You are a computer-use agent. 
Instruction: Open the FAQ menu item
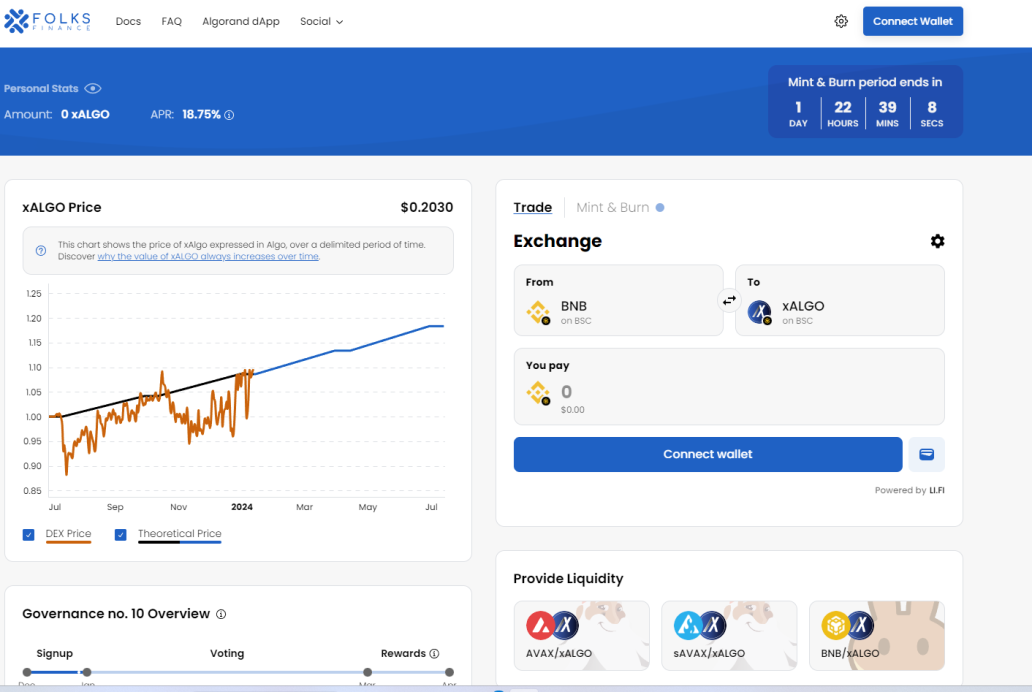[171, 21]
